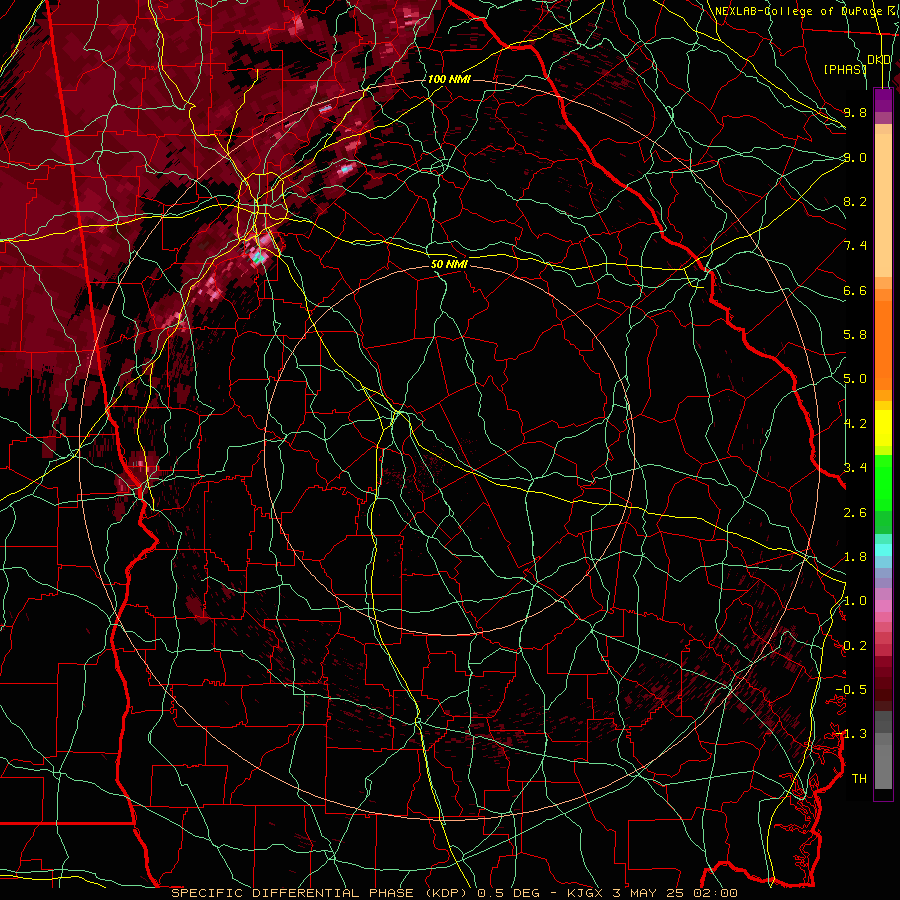Click the "0.5 DEG" elevation text in the footer
This screenshot has height=900, width=900.
[x=509, y=893]
